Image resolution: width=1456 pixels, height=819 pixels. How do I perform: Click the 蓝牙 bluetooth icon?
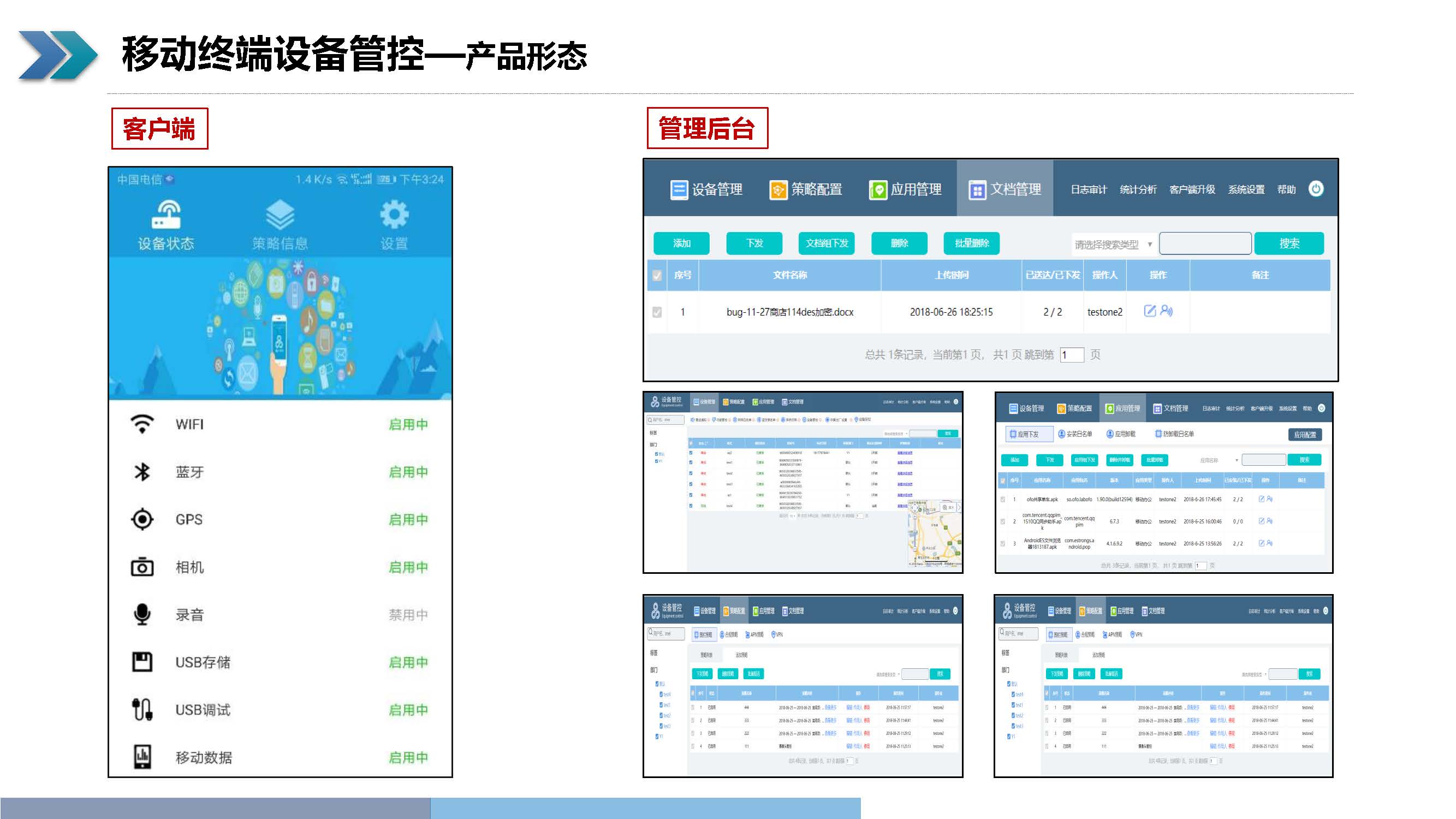pyautogui.click(x=142, y=471)
